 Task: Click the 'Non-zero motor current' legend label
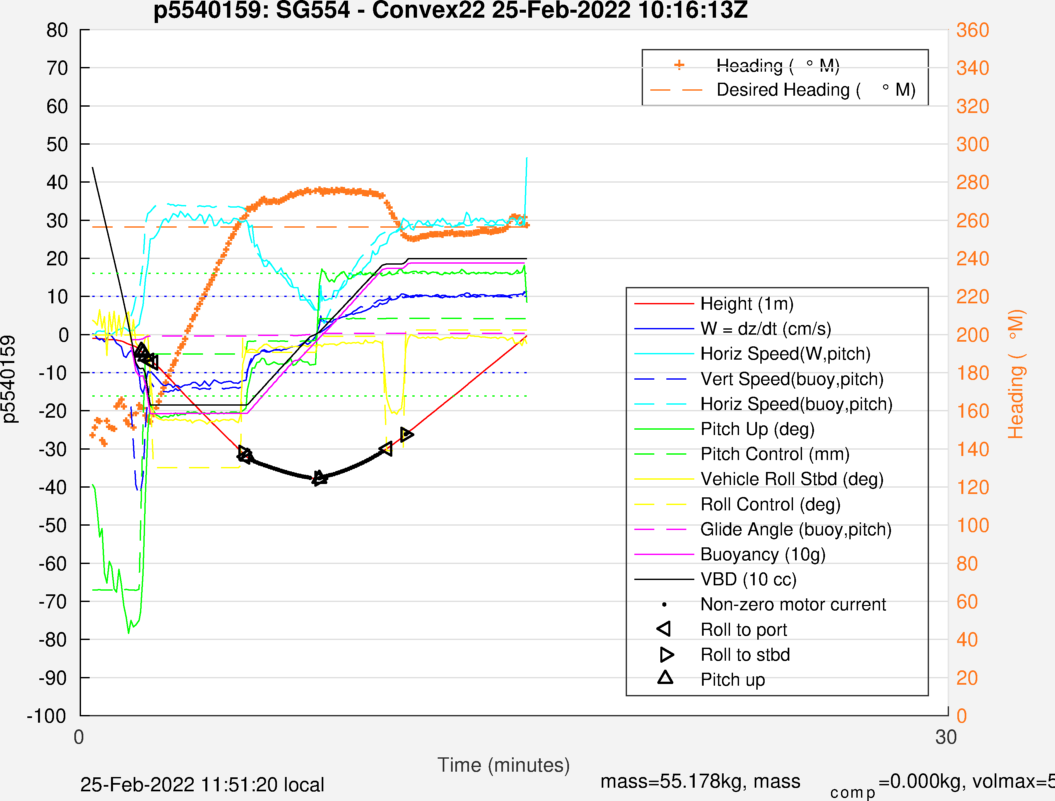[x=793, y=604]
